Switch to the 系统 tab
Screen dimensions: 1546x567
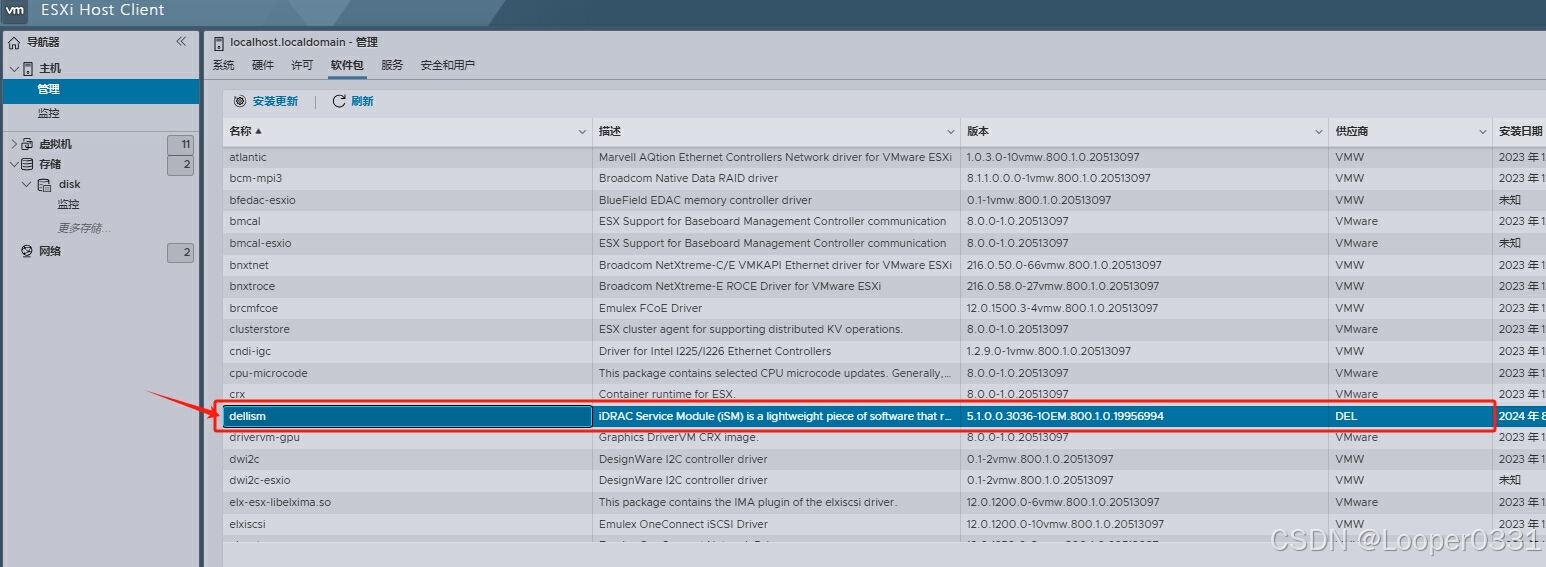[x=223, y=65]
